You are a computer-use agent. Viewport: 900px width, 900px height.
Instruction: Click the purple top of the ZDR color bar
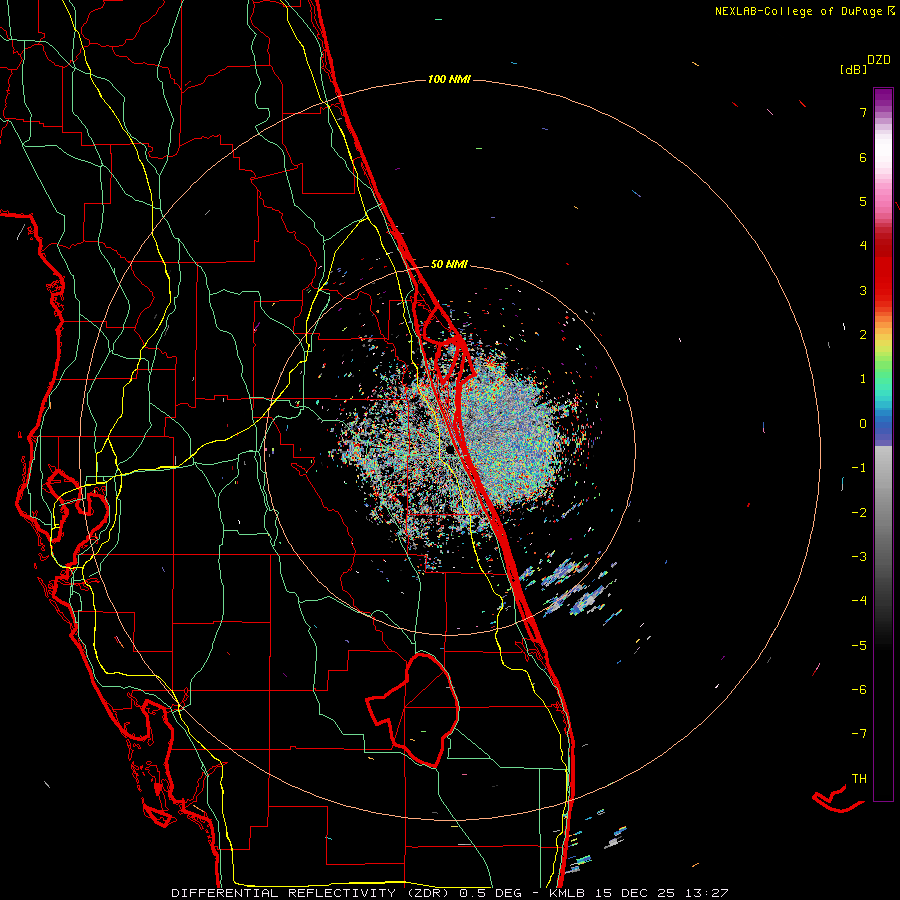tap(883, 98)
